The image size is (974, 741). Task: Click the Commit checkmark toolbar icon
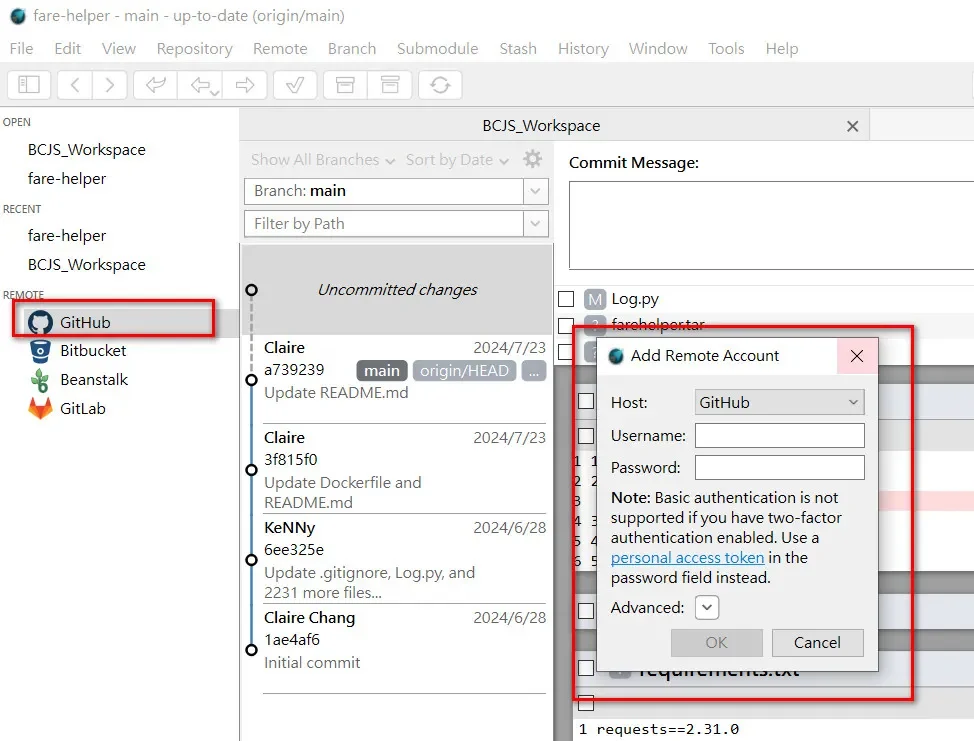[x=295, y=84]
